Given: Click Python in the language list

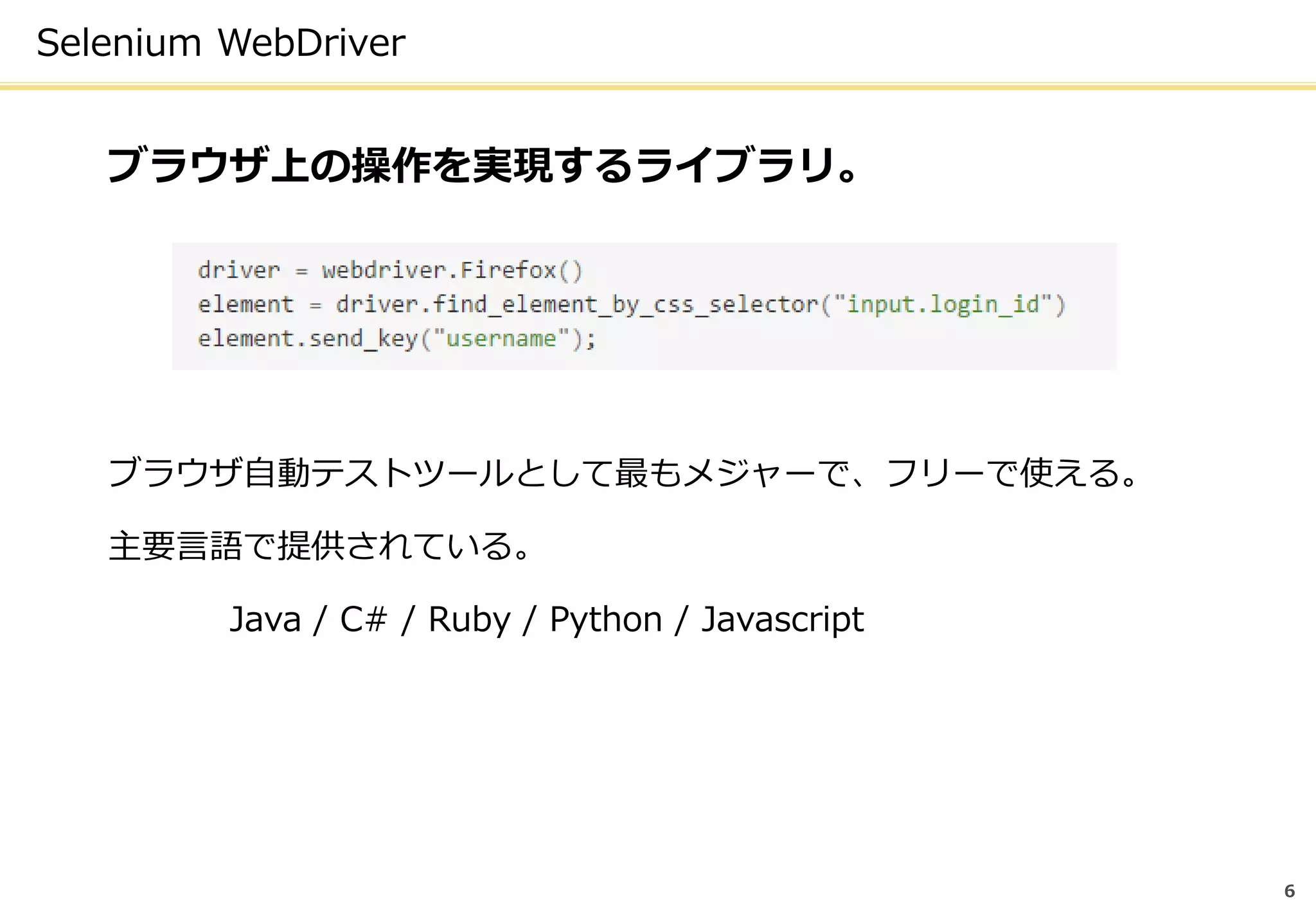Looking at the screenshot, I should point(605,619).
